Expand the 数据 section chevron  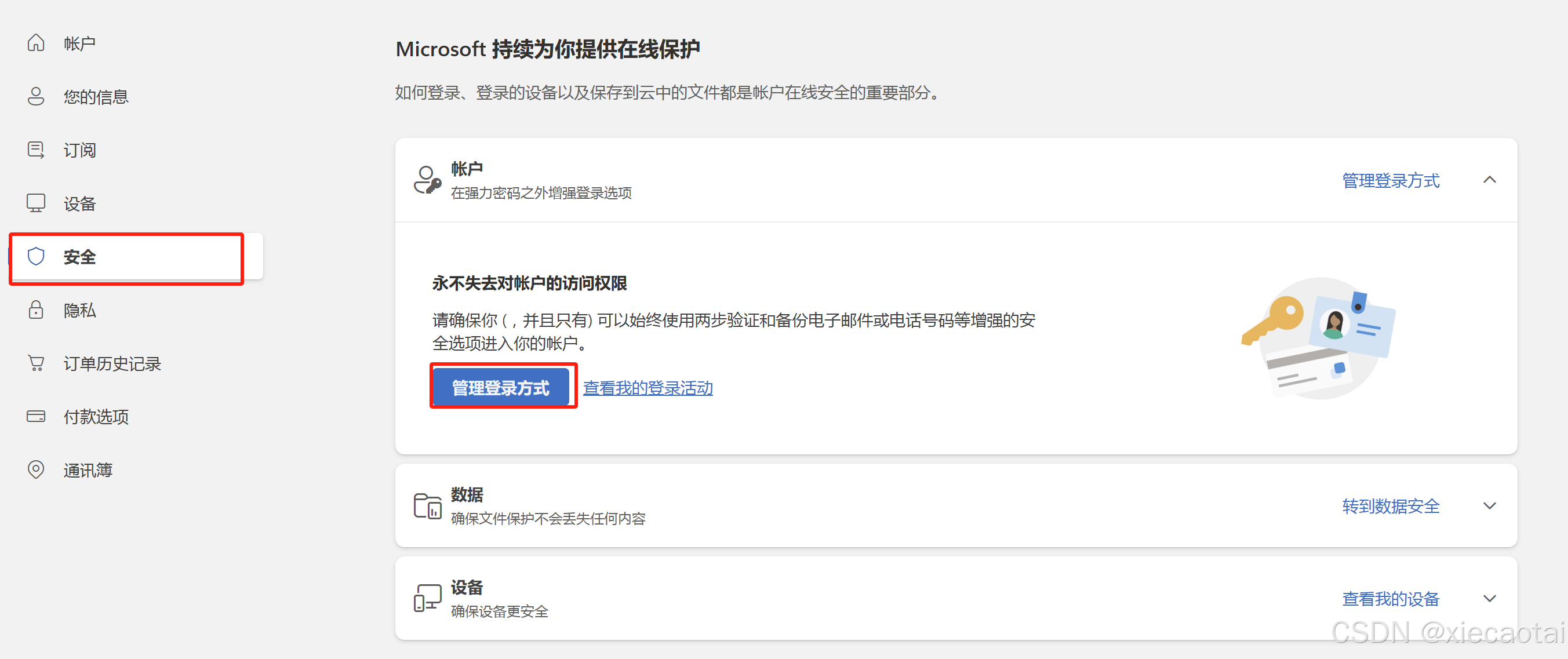click(x=1489, y=505)
